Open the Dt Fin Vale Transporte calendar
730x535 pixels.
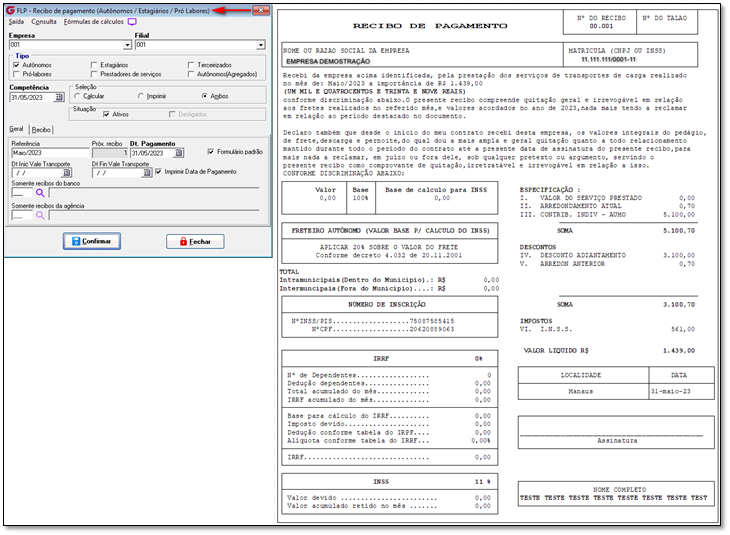147,173
